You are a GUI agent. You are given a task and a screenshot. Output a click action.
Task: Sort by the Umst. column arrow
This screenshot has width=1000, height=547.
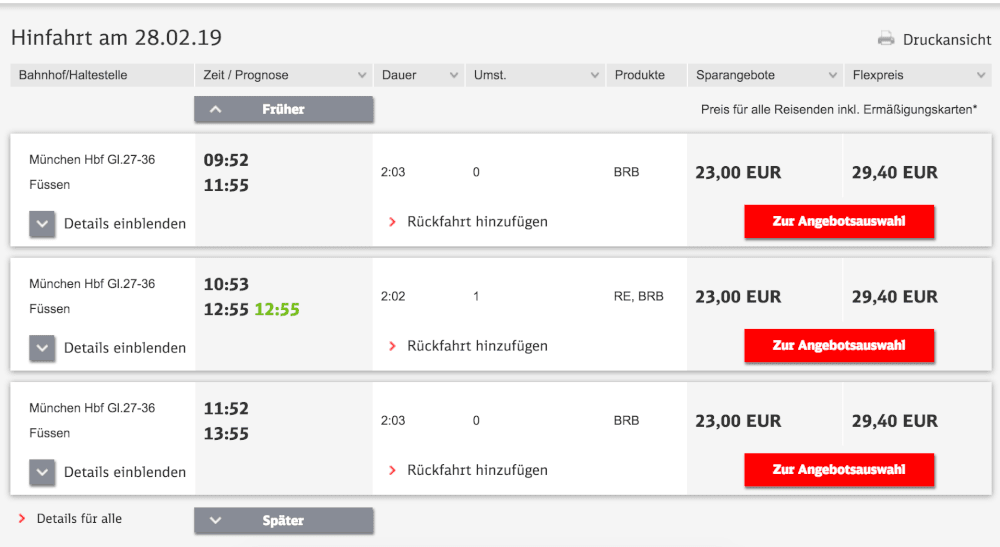coord(594,76)
